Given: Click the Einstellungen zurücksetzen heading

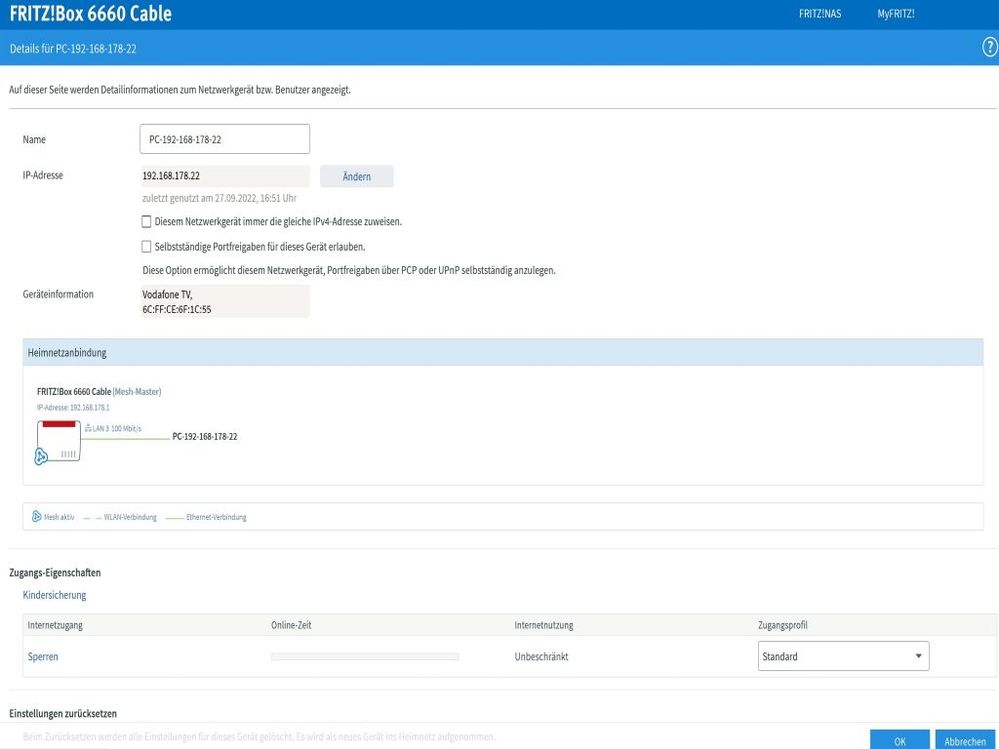Looking at the screenshot, I should click(63, 713).
